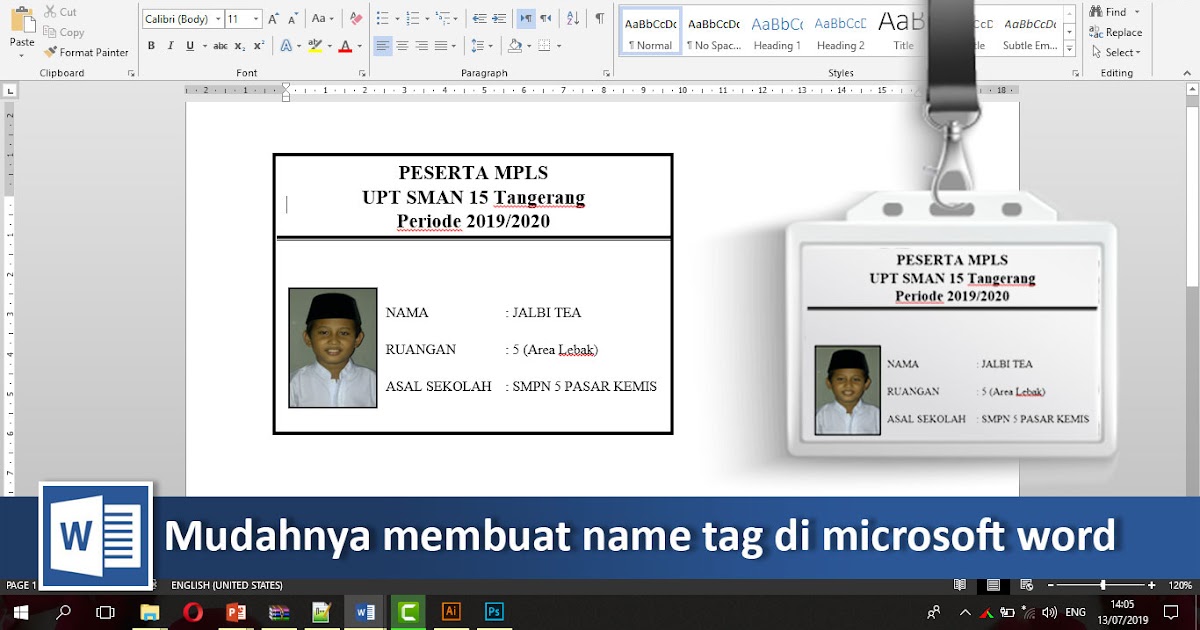Show paragraph marks with the pilcrow toggle
The height and width of the screenshot is (630, 1200).
[x=600, y=18]
